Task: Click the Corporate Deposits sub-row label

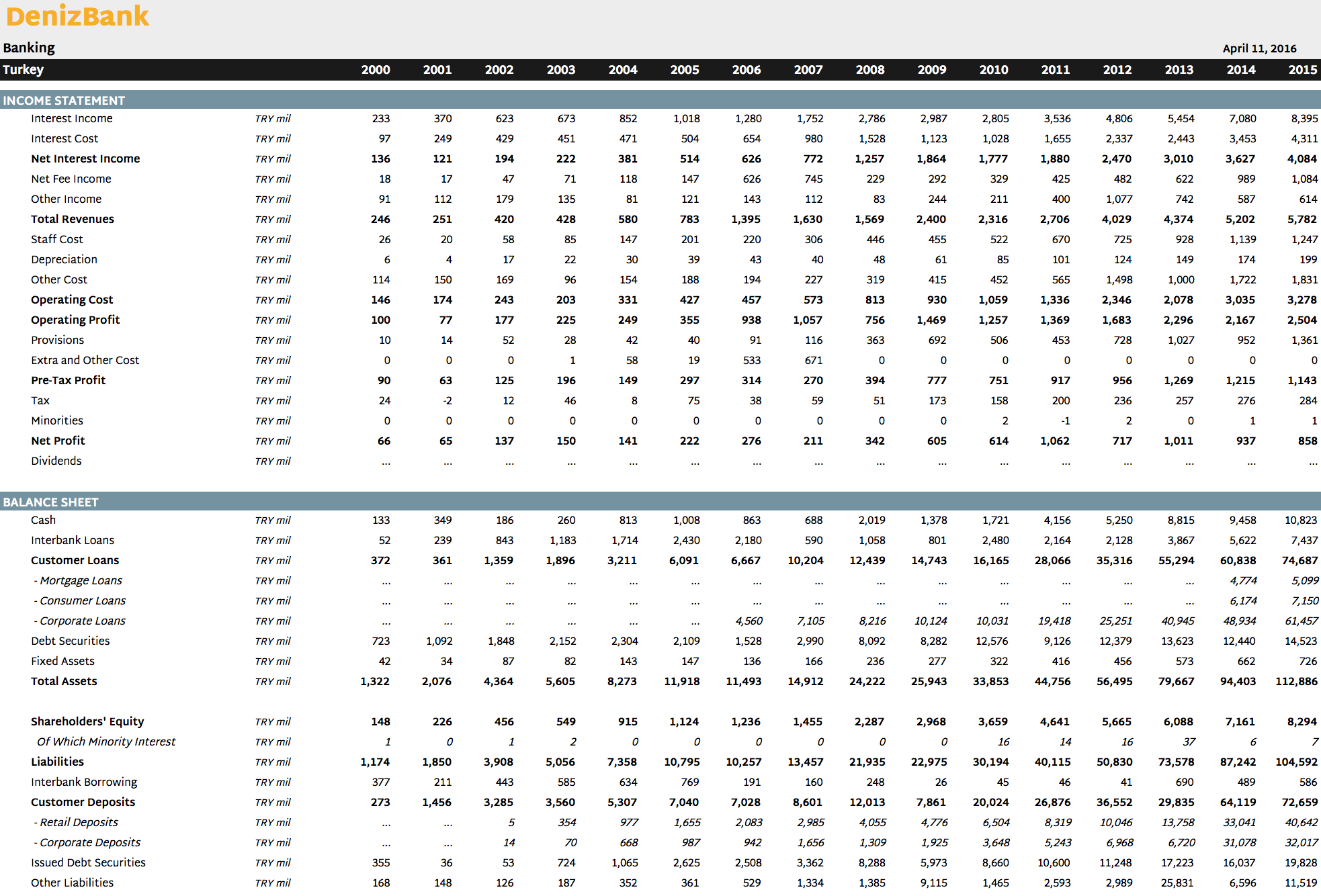Action: [87, 843]
